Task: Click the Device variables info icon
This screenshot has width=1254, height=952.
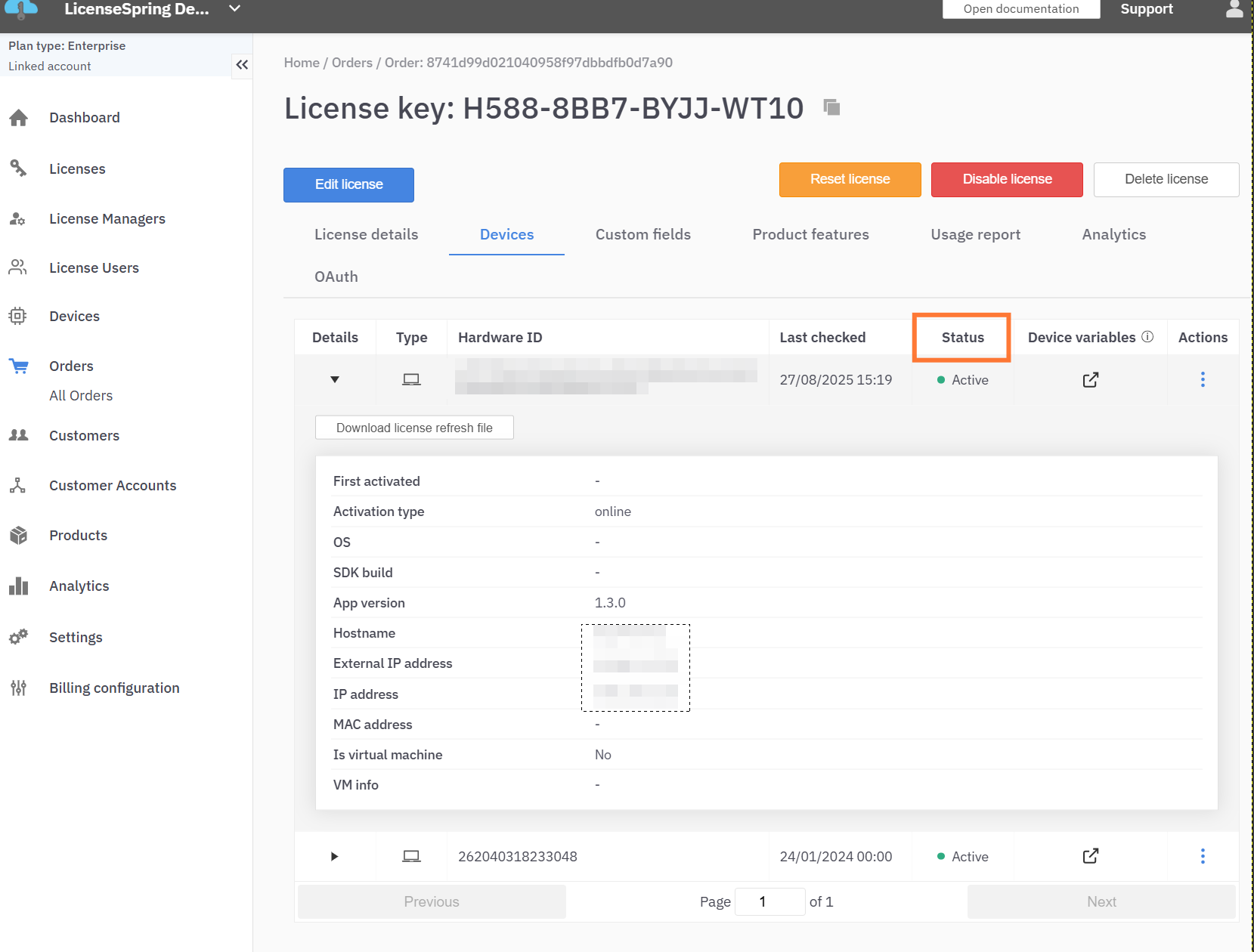Action: pos(1147,337)
